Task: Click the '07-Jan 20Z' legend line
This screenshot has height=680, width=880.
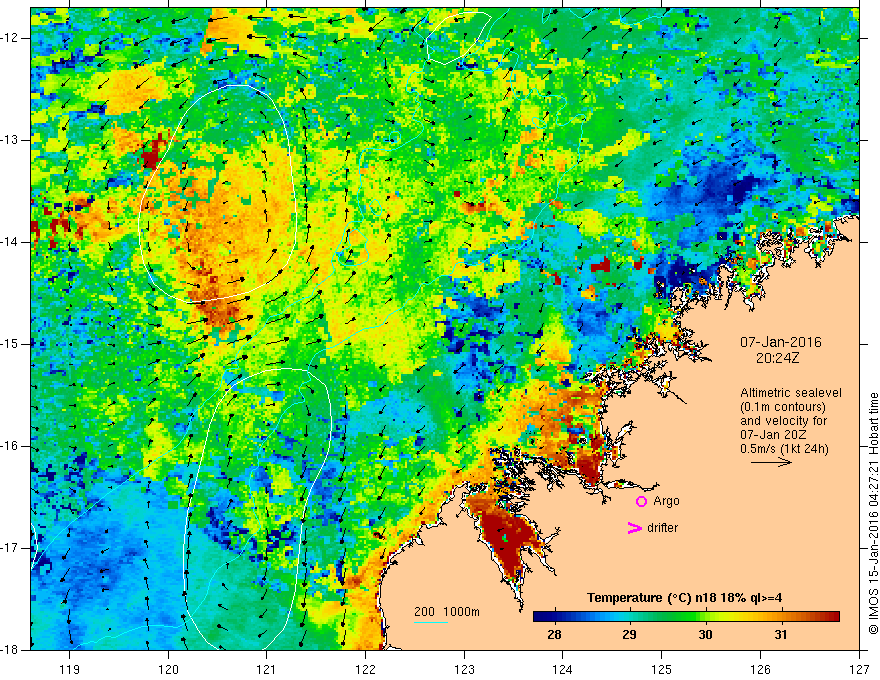Action: [774, 435]
